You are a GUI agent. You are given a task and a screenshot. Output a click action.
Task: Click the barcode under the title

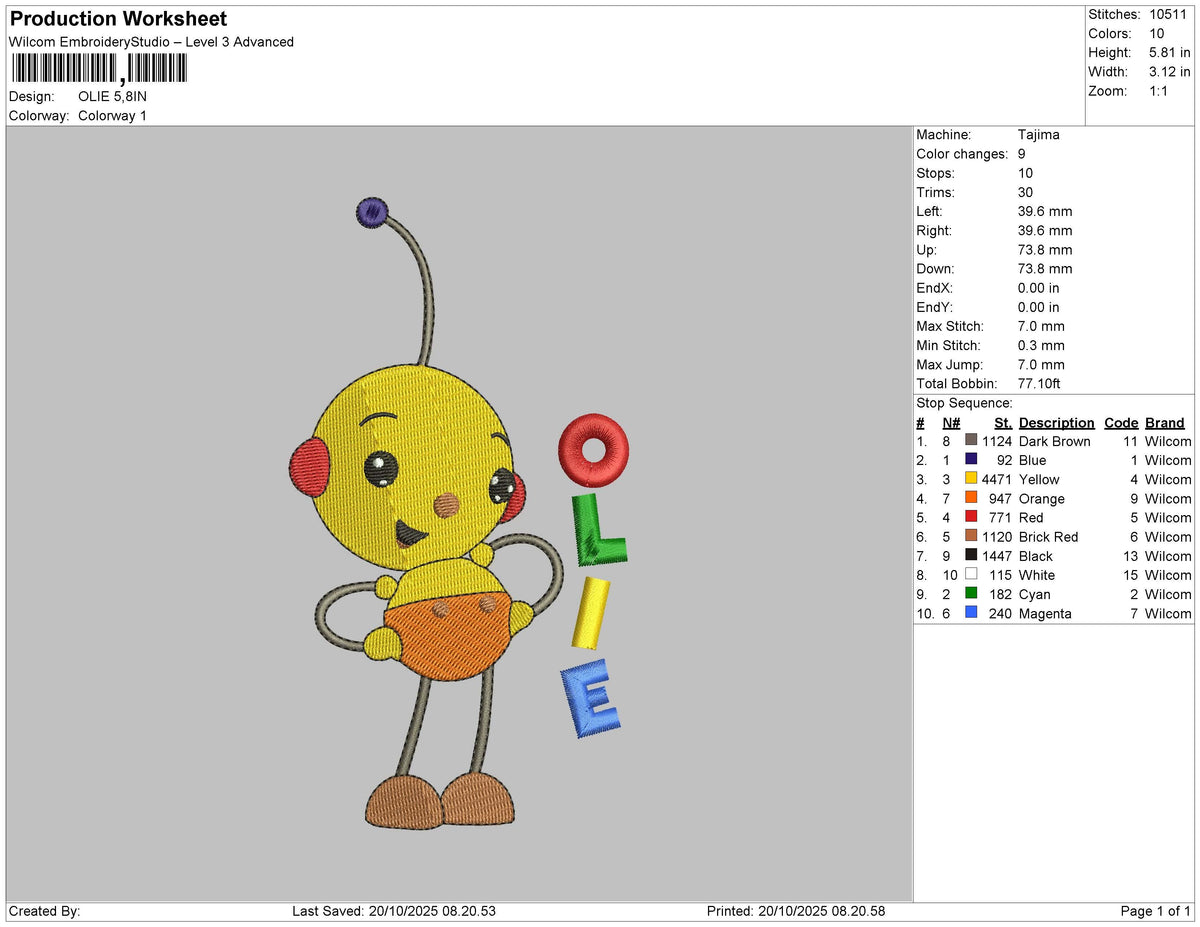click(x=98, y=68)
